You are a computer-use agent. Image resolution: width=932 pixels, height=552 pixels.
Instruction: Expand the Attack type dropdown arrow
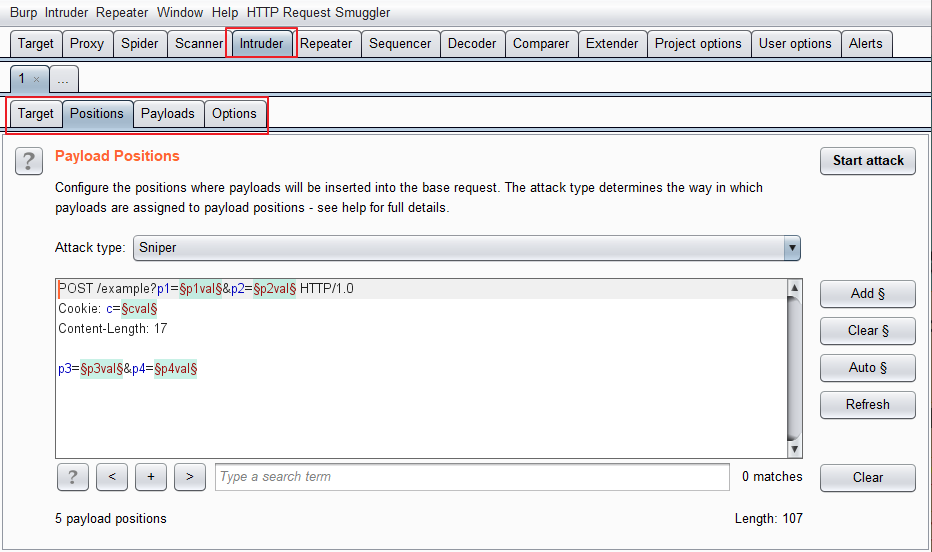click(x=792, y=248)
